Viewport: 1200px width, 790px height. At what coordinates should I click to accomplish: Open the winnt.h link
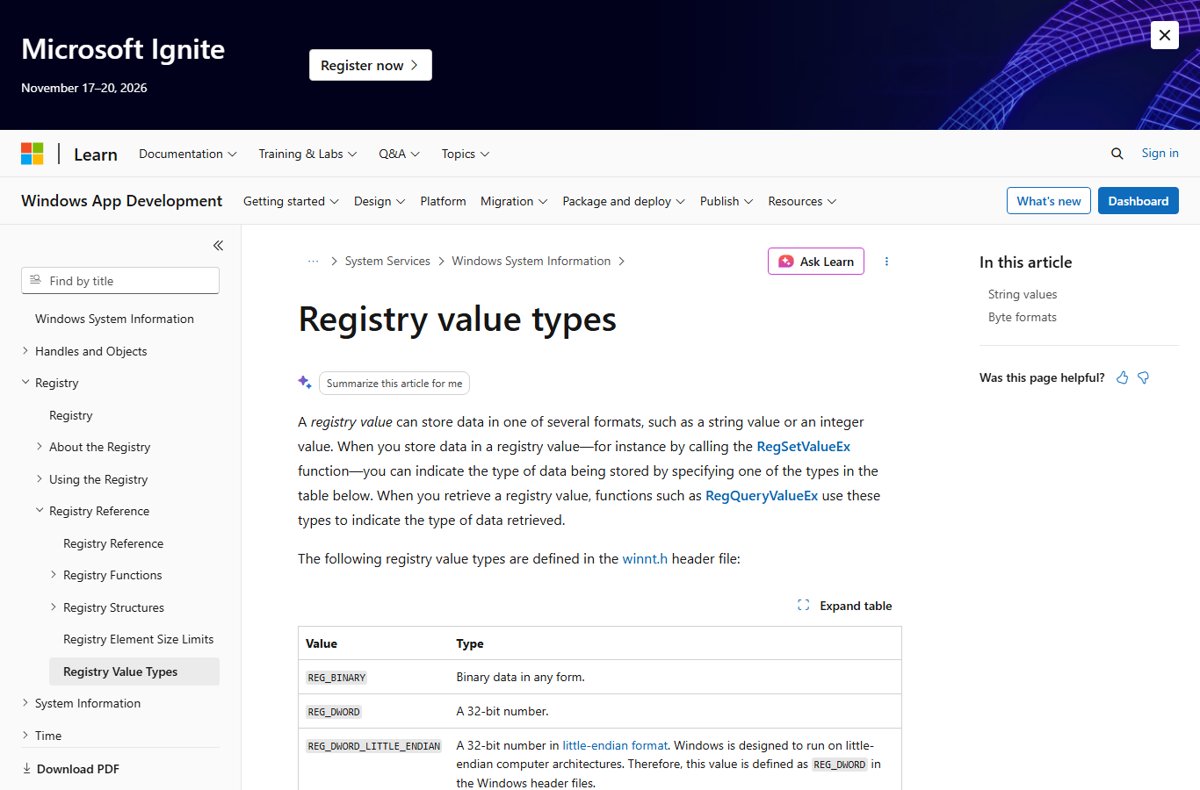click(x=645, y=559)
